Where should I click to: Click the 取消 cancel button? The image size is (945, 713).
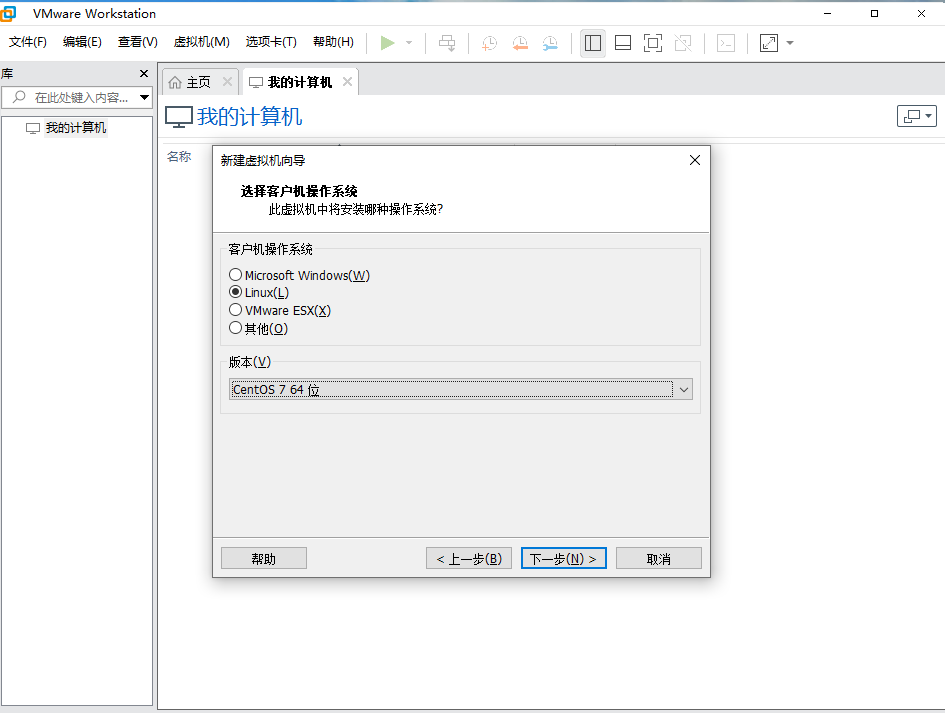click(659, 559)
